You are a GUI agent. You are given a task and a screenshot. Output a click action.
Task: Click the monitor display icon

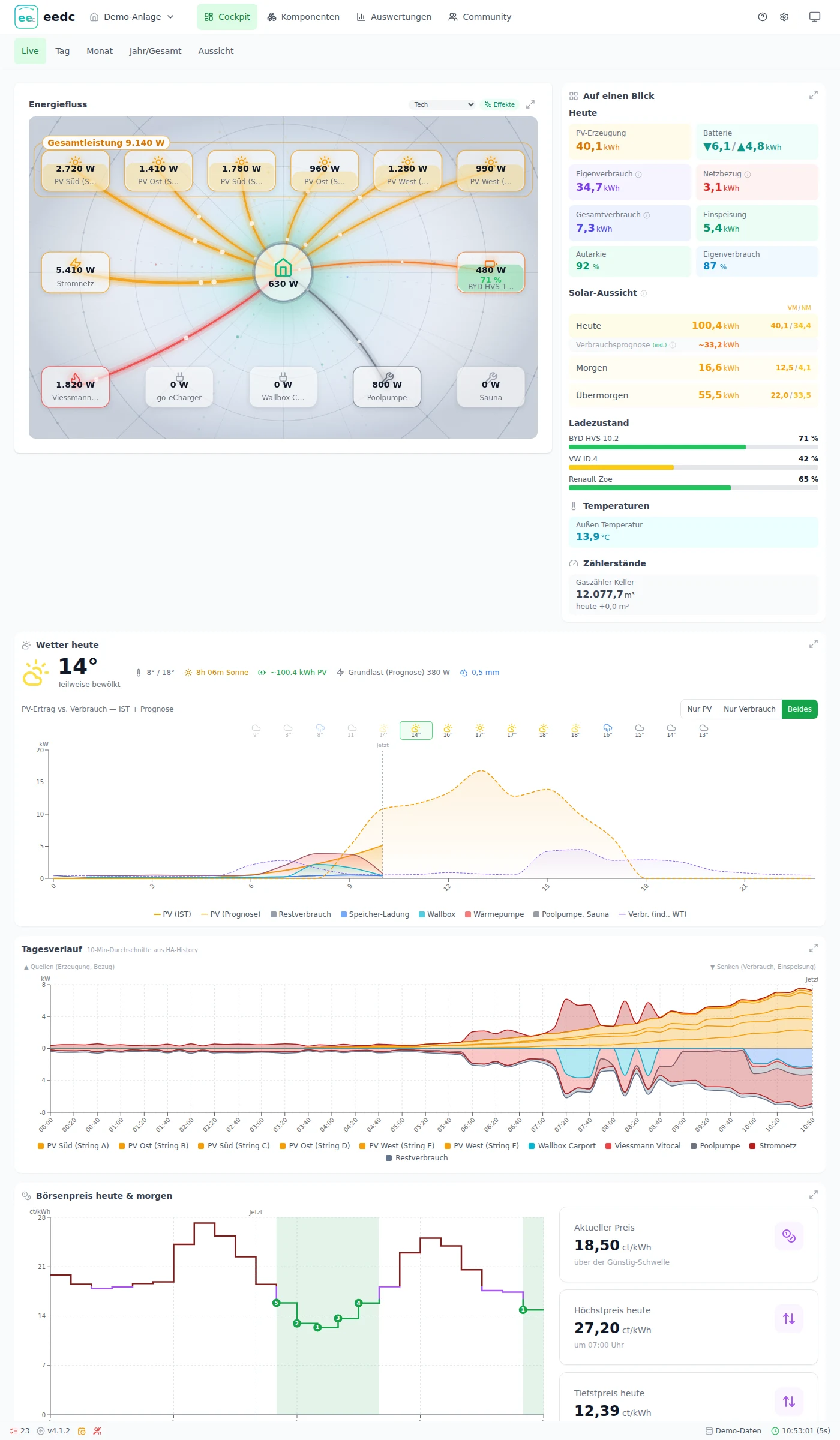pos(815,17)
